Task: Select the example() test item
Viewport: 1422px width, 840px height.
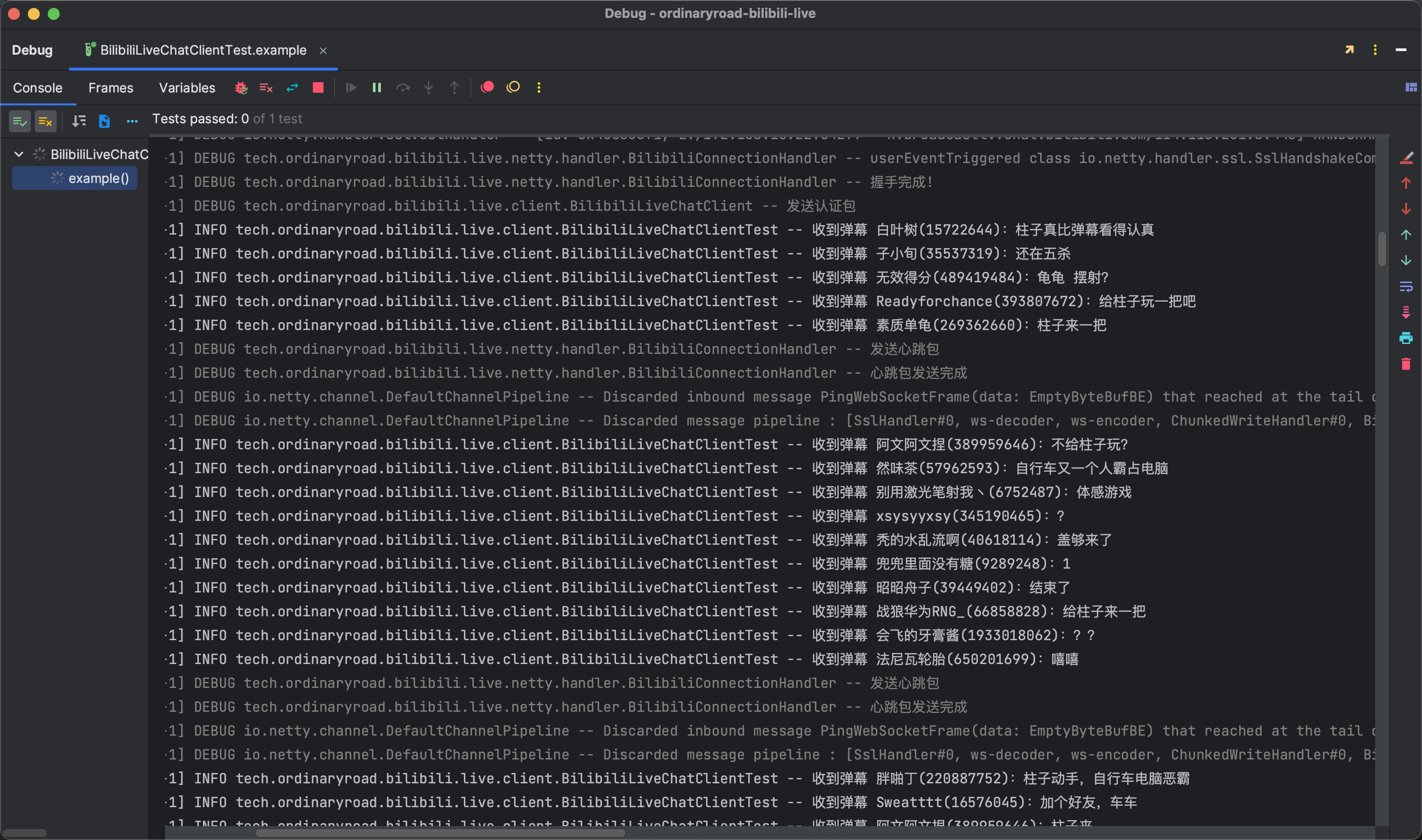Action: coord(98,178)
